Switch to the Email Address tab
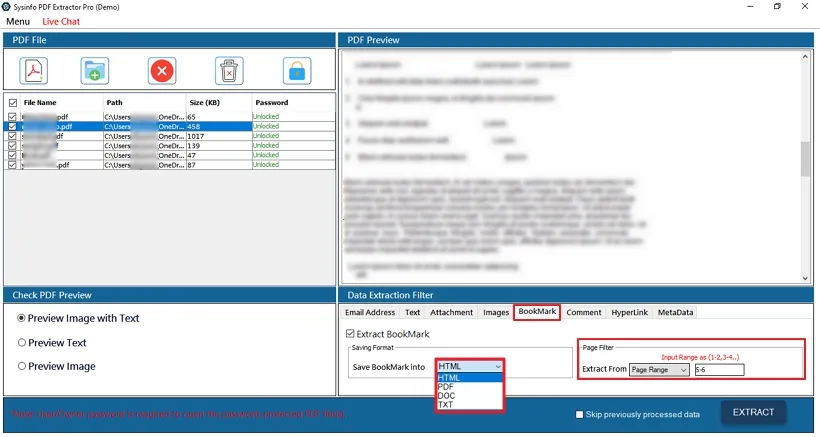Viewport: 820px width, 437px height. click(x=370, y=312)
